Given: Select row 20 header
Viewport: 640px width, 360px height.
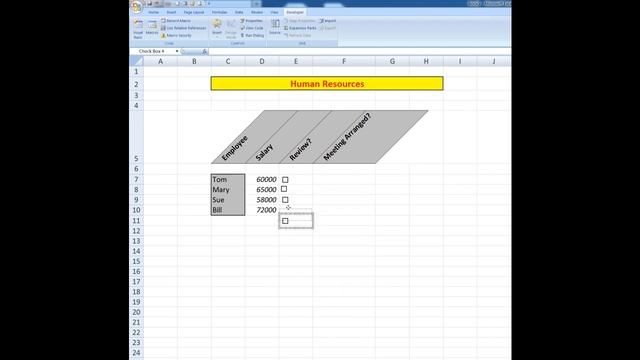Looking at the screenshot, I should [x=136, y=312].
